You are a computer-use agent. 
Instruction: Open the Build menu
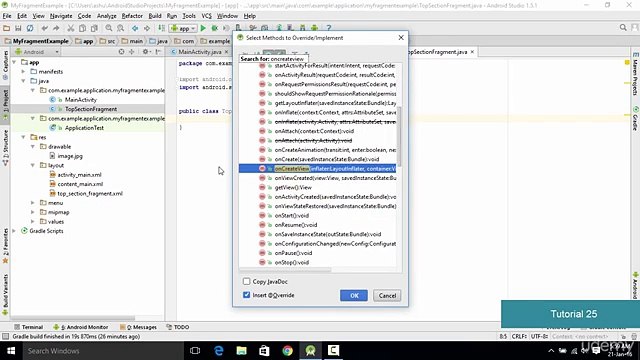click(x=155, y=16)
